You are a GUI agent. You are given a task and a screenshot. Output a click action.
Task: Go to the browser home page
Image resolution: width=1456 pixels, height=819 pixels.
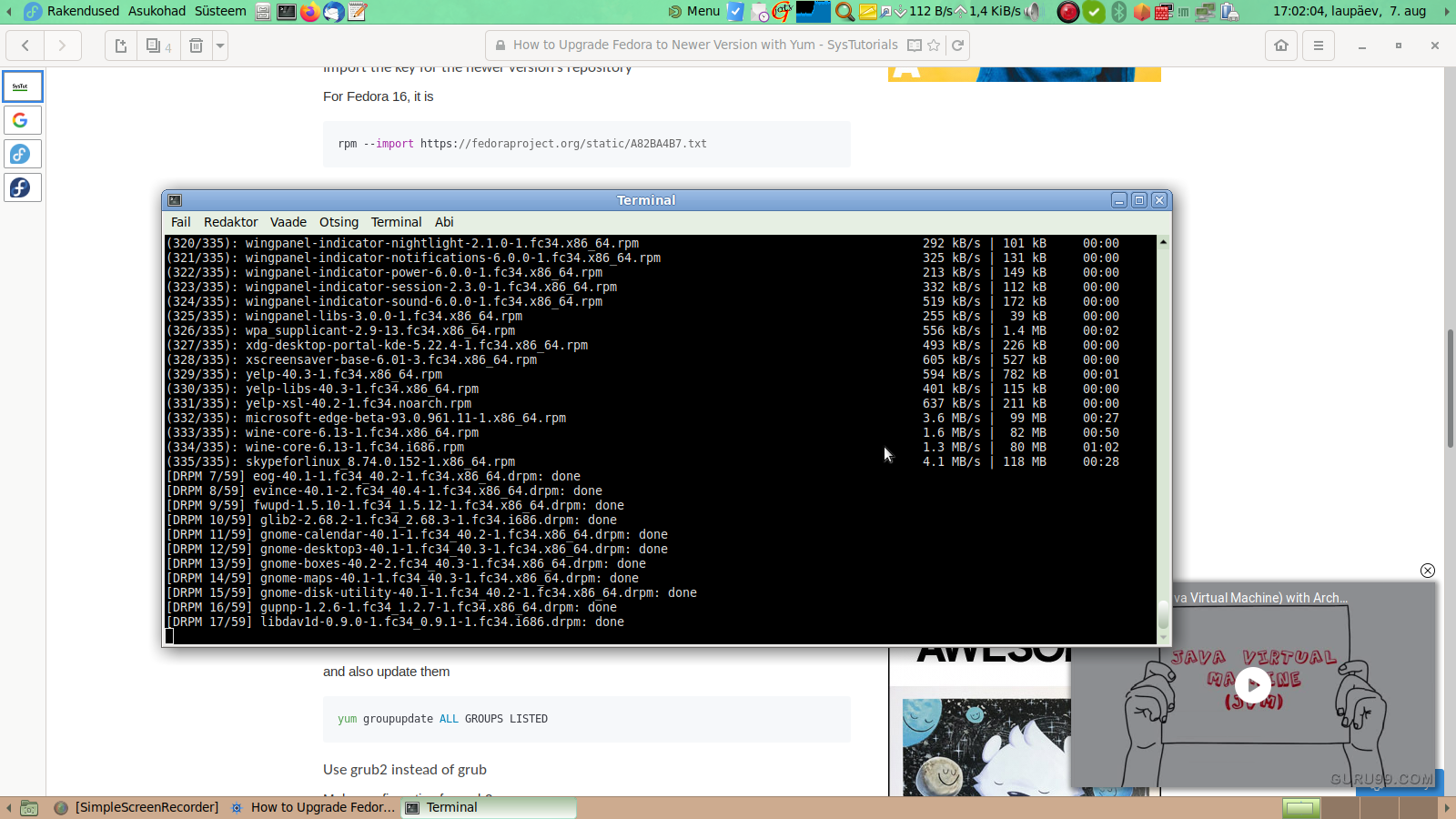pos(1281,45)
